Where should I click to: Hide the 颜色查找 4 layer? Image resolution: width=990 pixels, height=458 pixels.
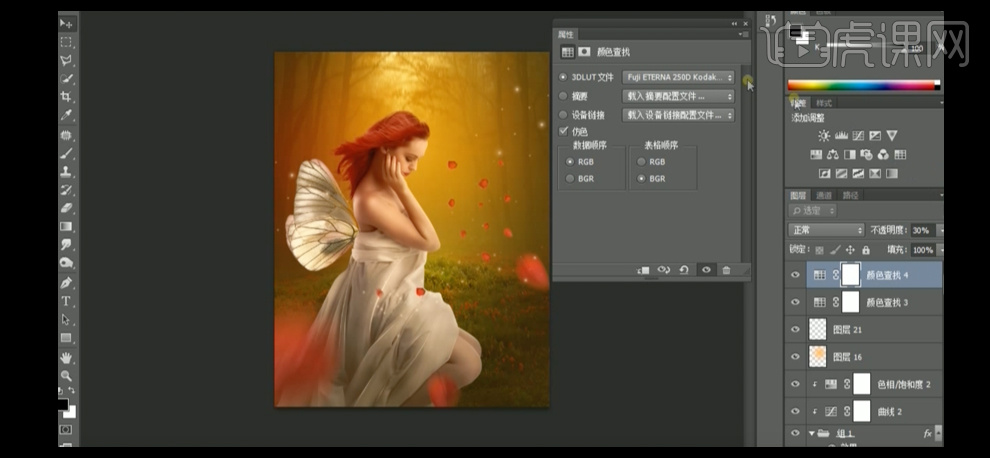pyautogui.click(x=795, y=275)
